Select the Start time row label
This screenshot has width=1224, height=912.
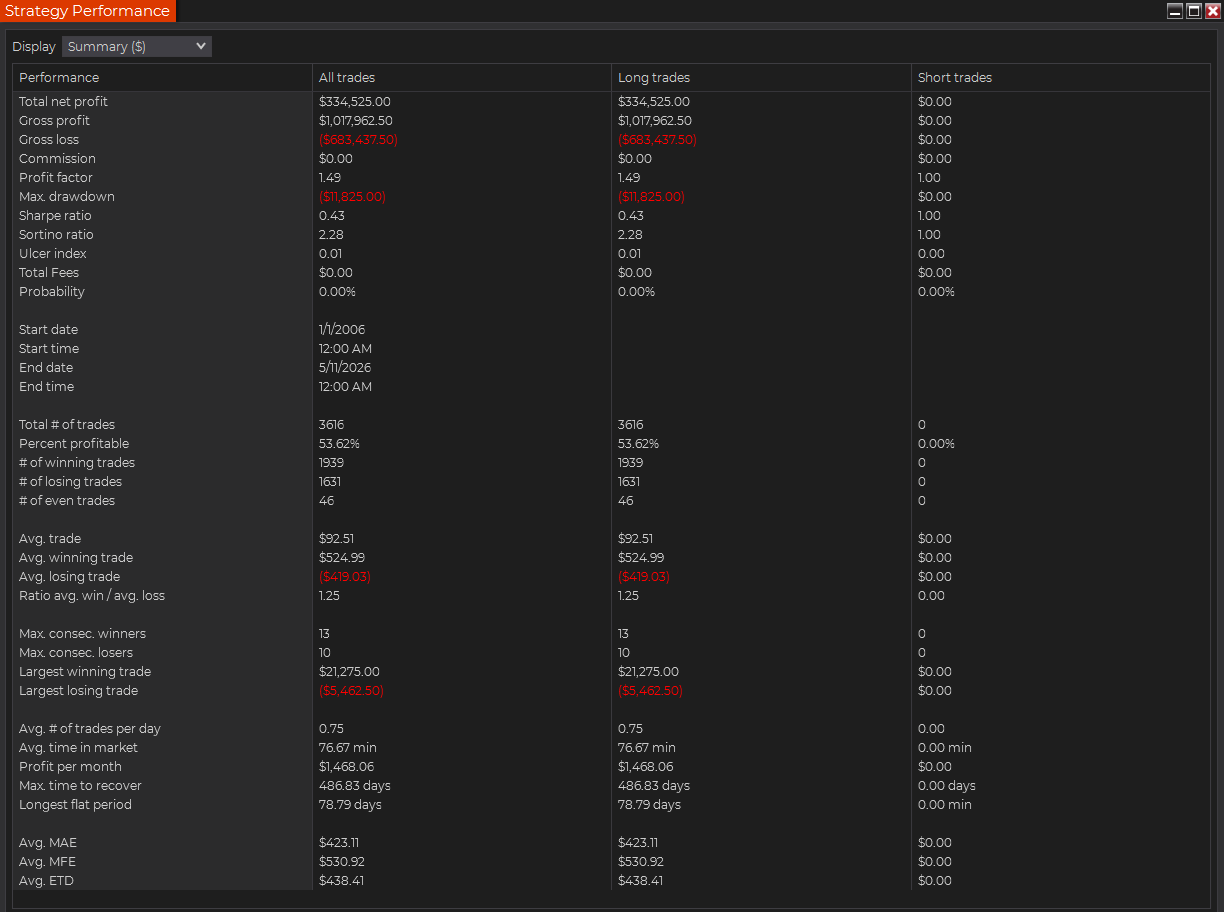49,349
